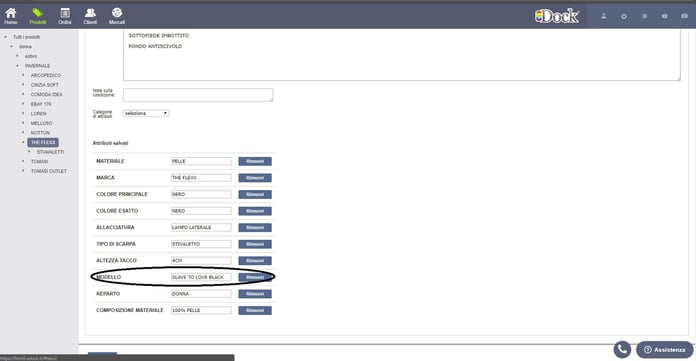Remove the TIPO DI SCARPA attribute
The height and width of the screenshot is (361, 696).
click(x=255, y=244)
